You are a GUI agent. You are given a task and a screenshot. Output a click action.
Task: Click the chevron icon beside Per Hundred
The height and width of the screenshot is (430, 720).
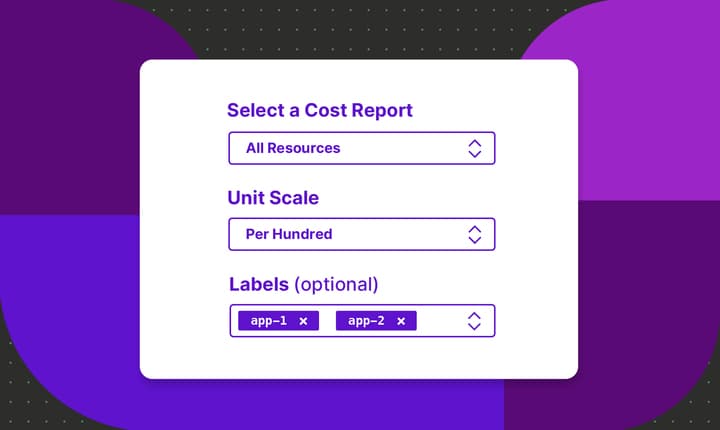click(x=475, y=234)
